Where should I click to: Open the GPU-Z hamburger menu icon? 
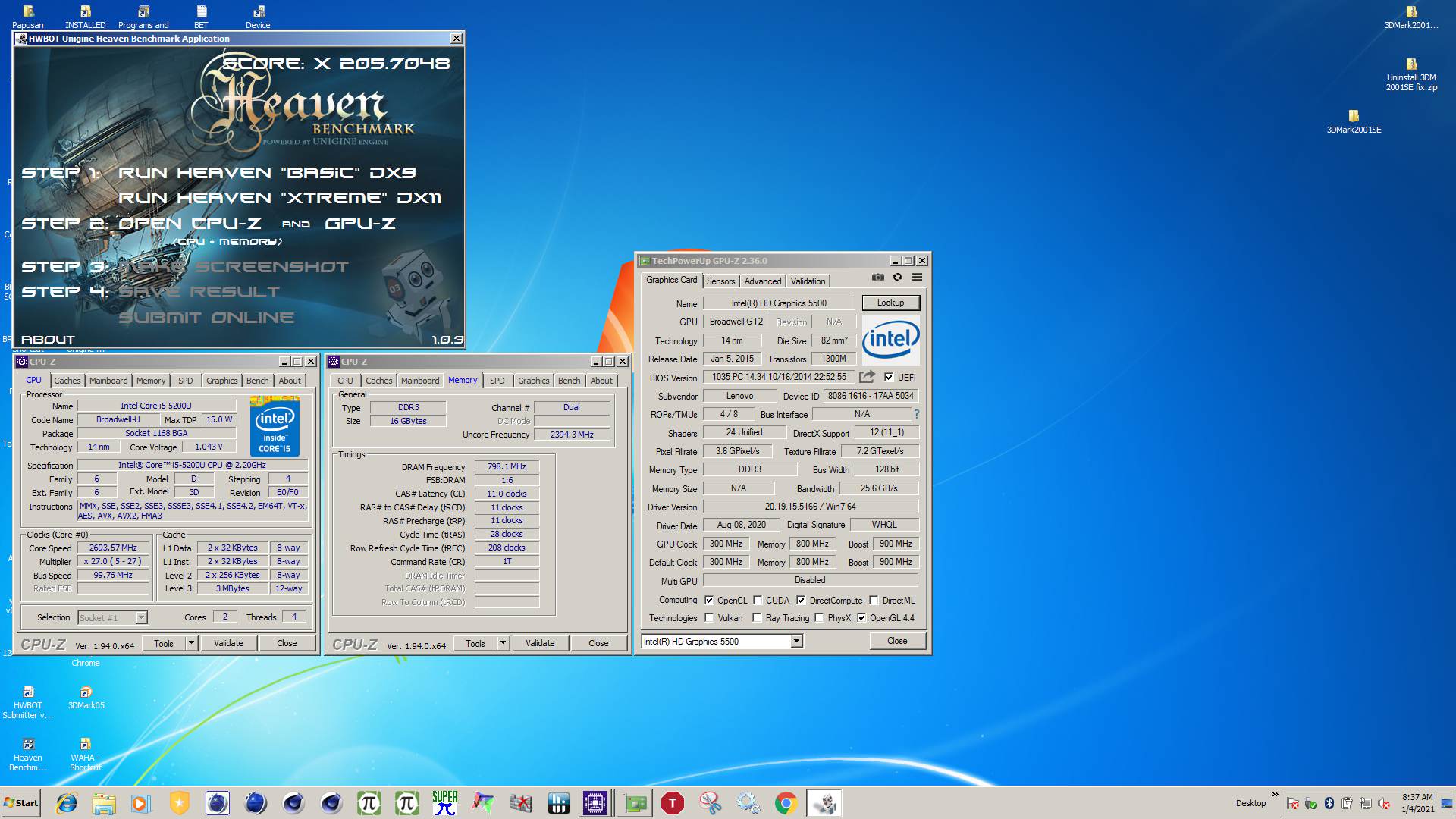917,278
